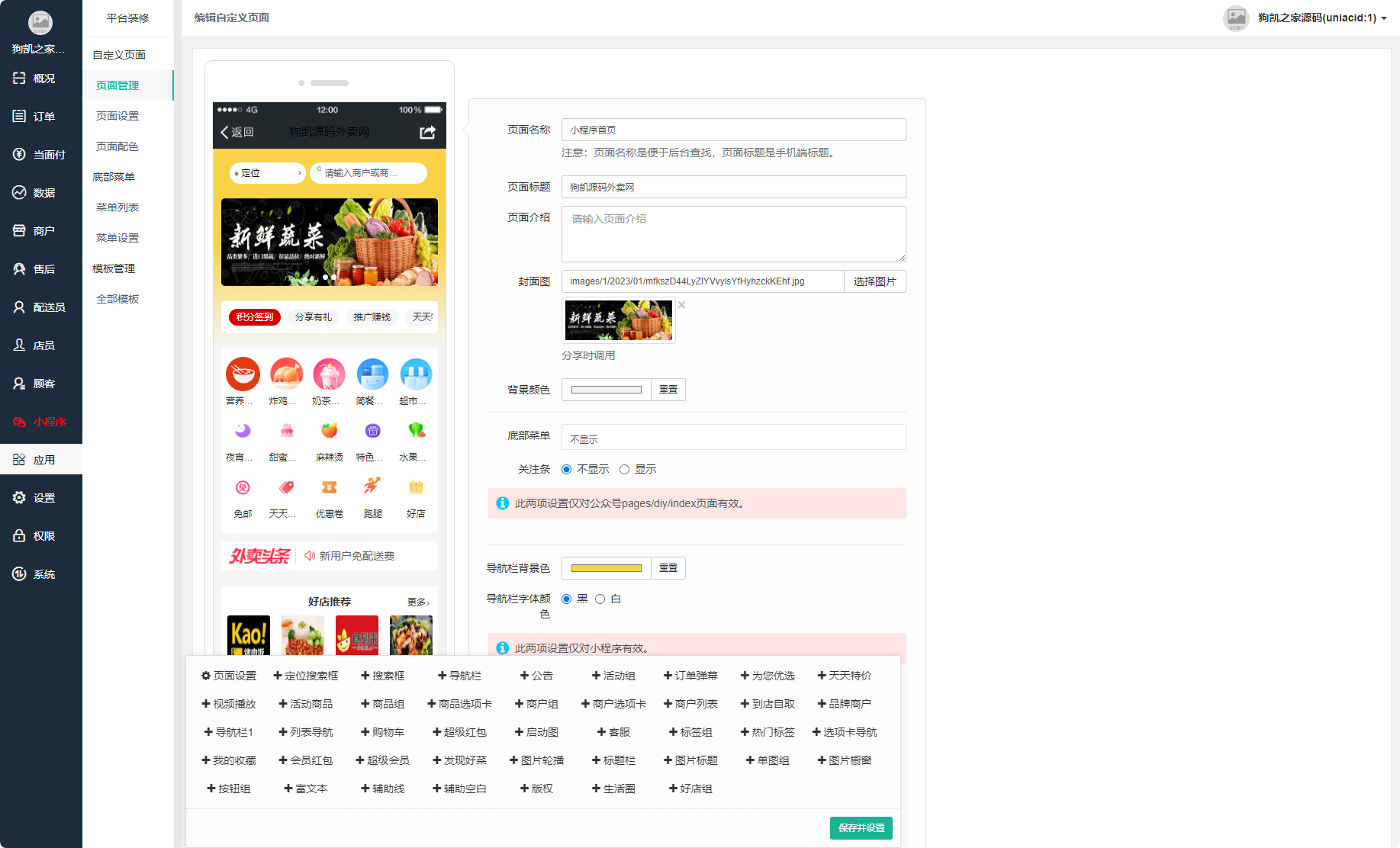Select the 小程序 sidebar icon
Screen dimensions: 1400x848
click(x=40, y=421)
